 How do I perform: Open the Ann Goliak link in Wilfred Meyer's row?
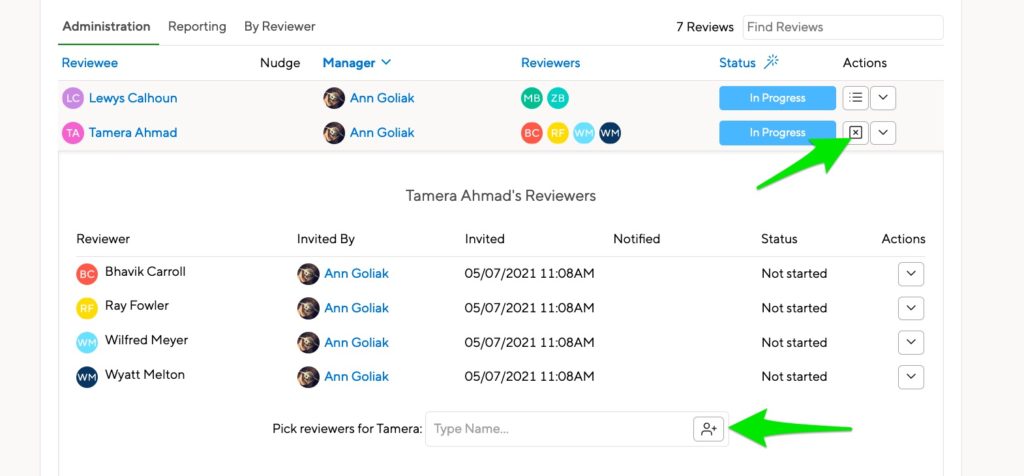tap(357, 342)
